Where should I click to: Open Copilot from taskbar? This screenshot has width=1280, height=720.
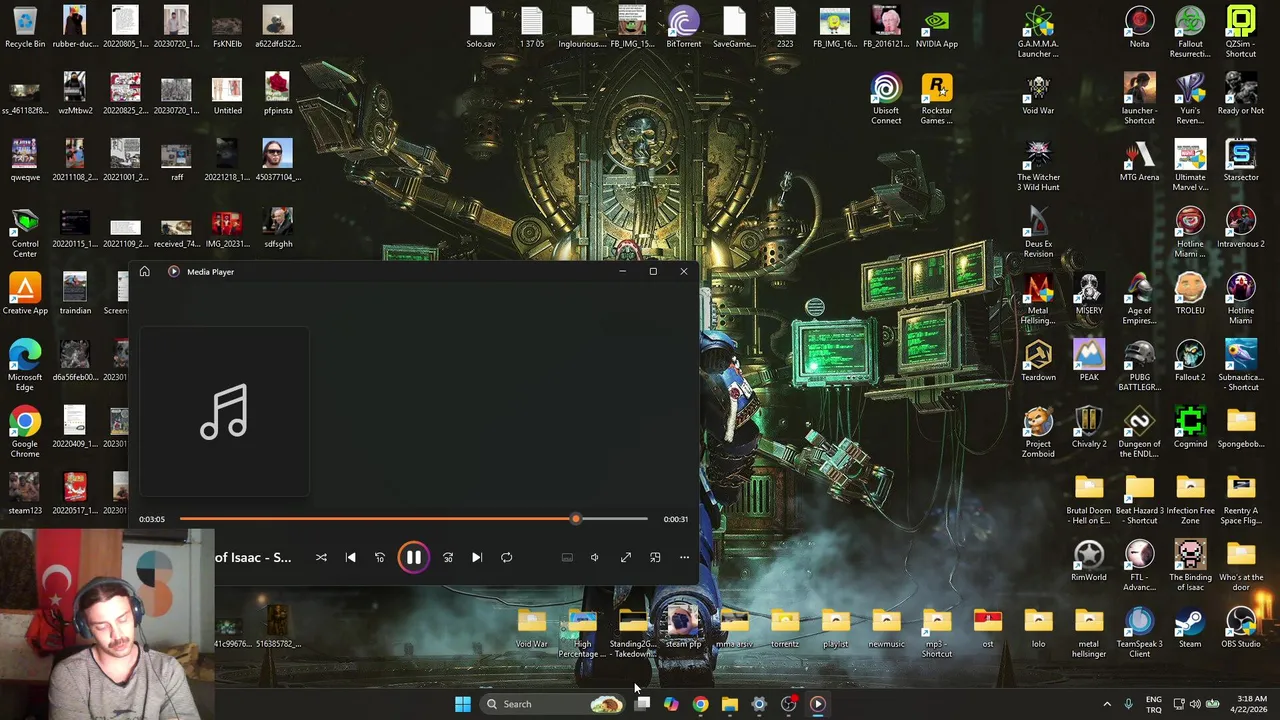[x=671, y=704]
